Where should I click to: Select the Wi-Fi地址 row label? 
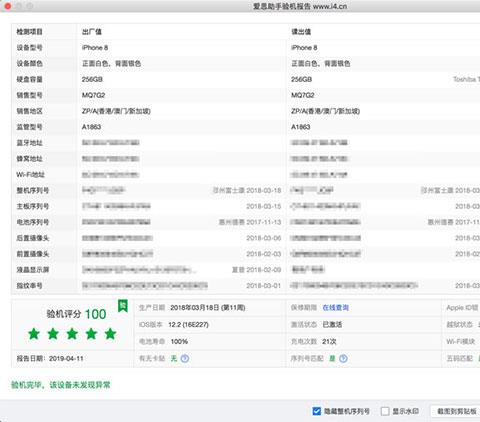tap(30, 174)
